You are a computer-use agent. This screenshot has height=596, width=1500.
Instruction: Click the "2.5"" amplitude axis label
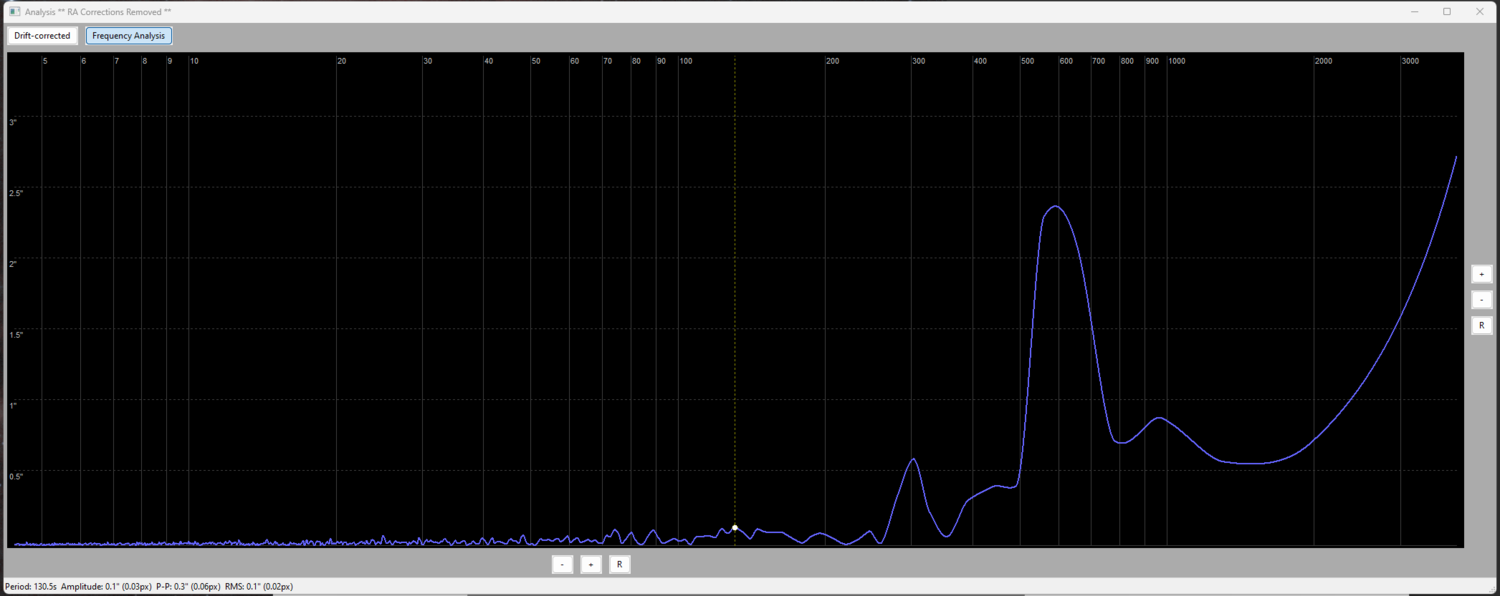click(15, 193)
